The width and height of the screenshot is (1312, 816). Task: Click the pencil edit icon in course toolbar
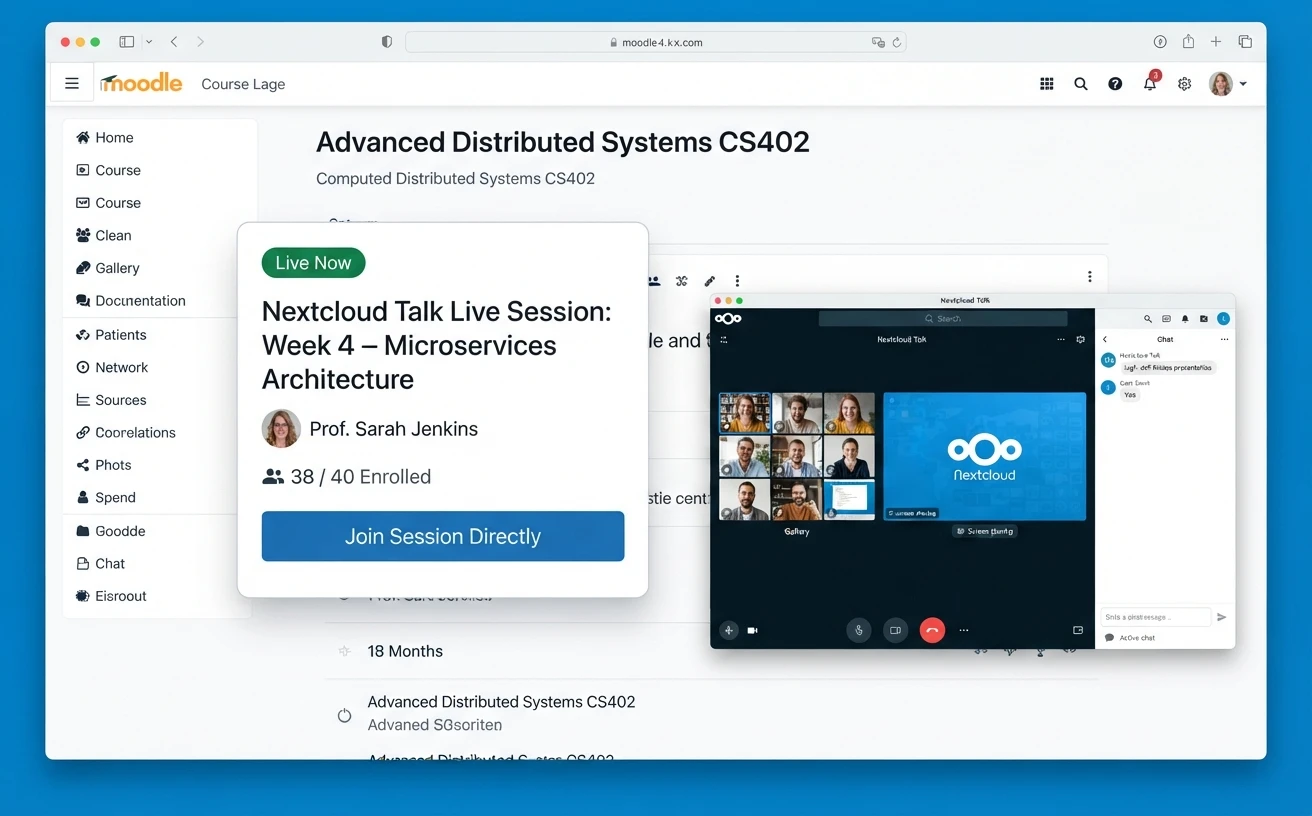click(x=710, y=281)
